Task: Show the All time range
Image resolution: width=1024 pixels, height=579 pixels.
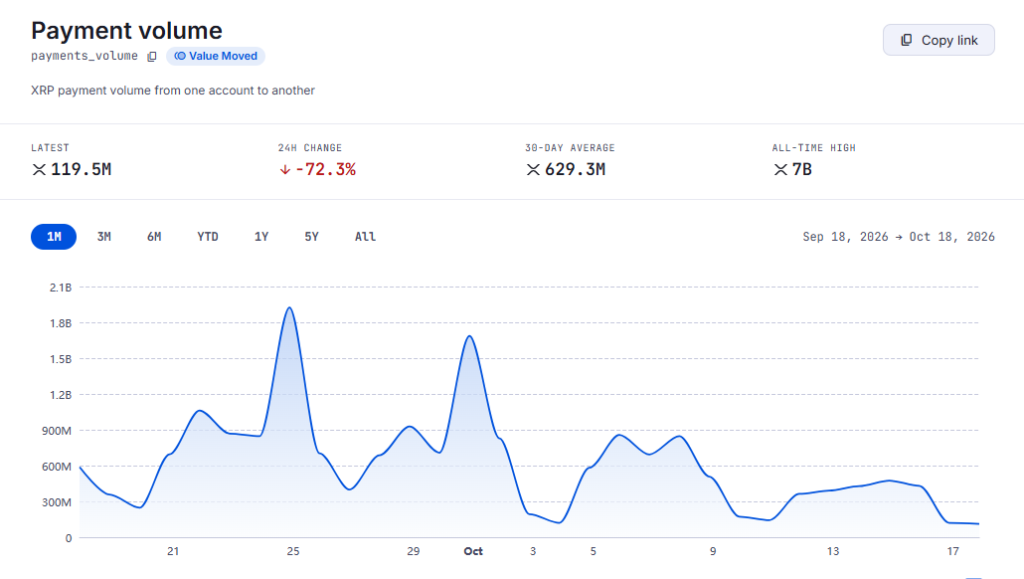Action: 365,236
